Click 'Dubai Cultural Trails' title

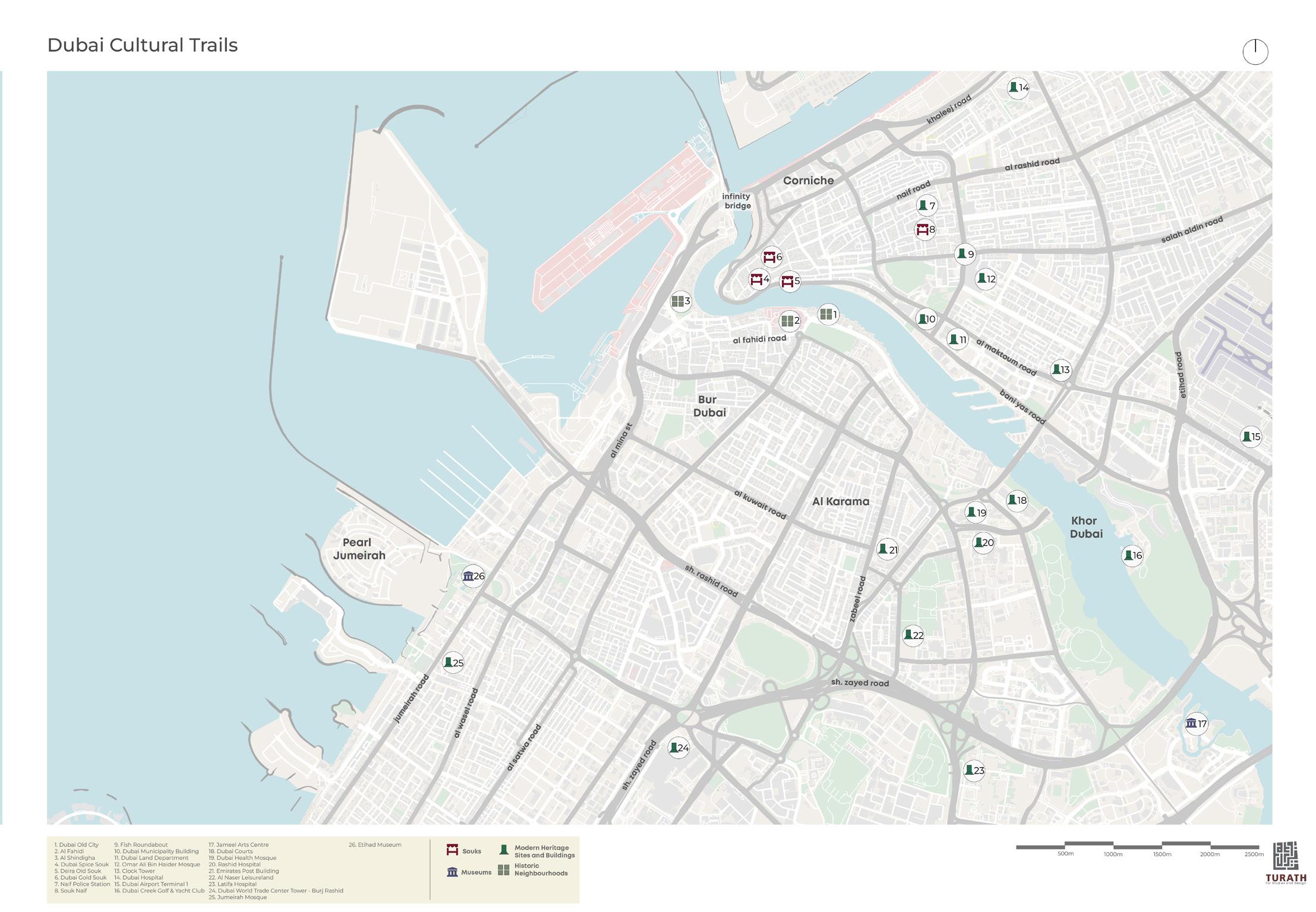(143, 45)
